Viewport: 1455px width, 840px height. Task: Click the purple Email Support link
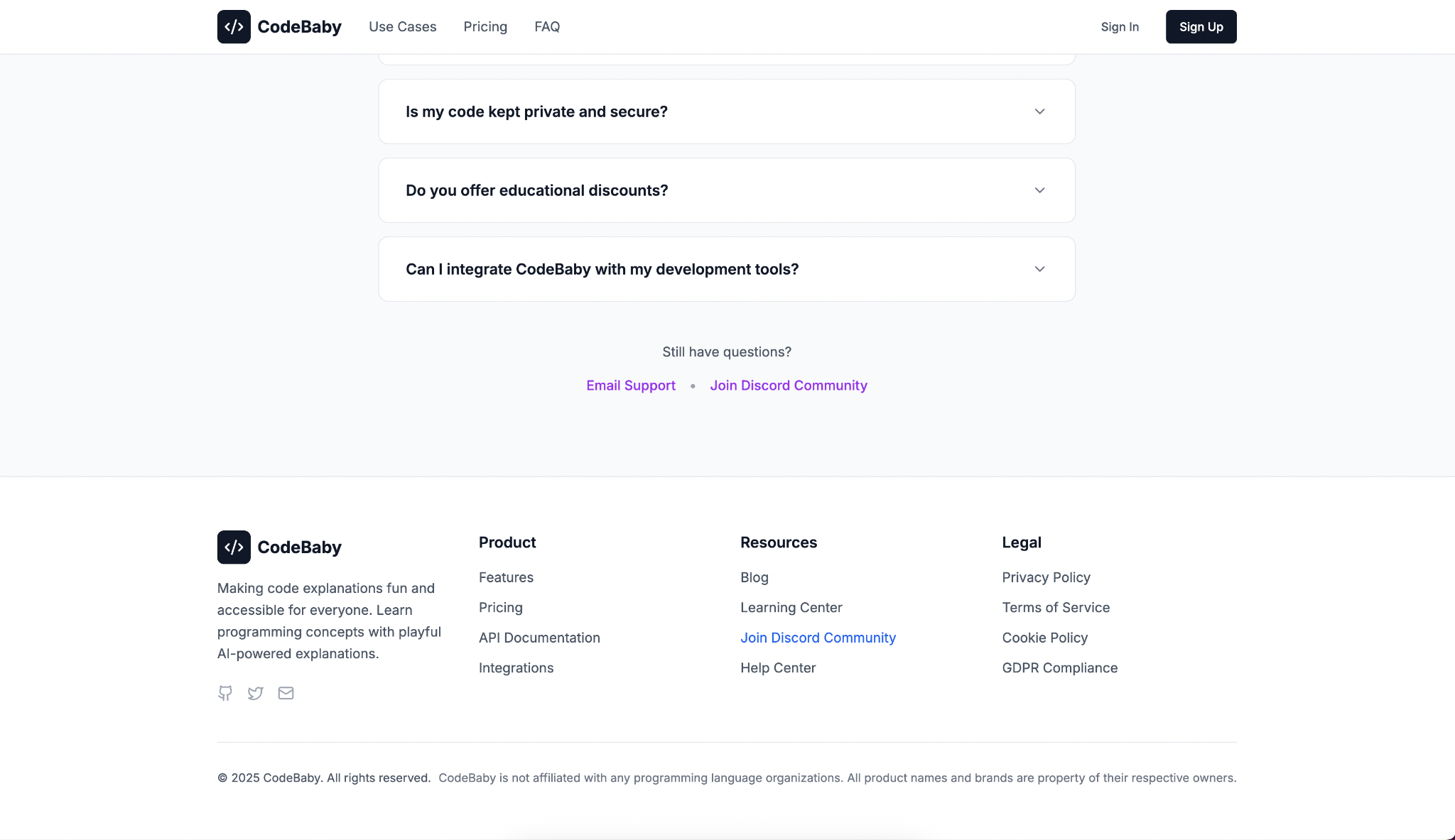pyautogui.click(x=631, y=386)
